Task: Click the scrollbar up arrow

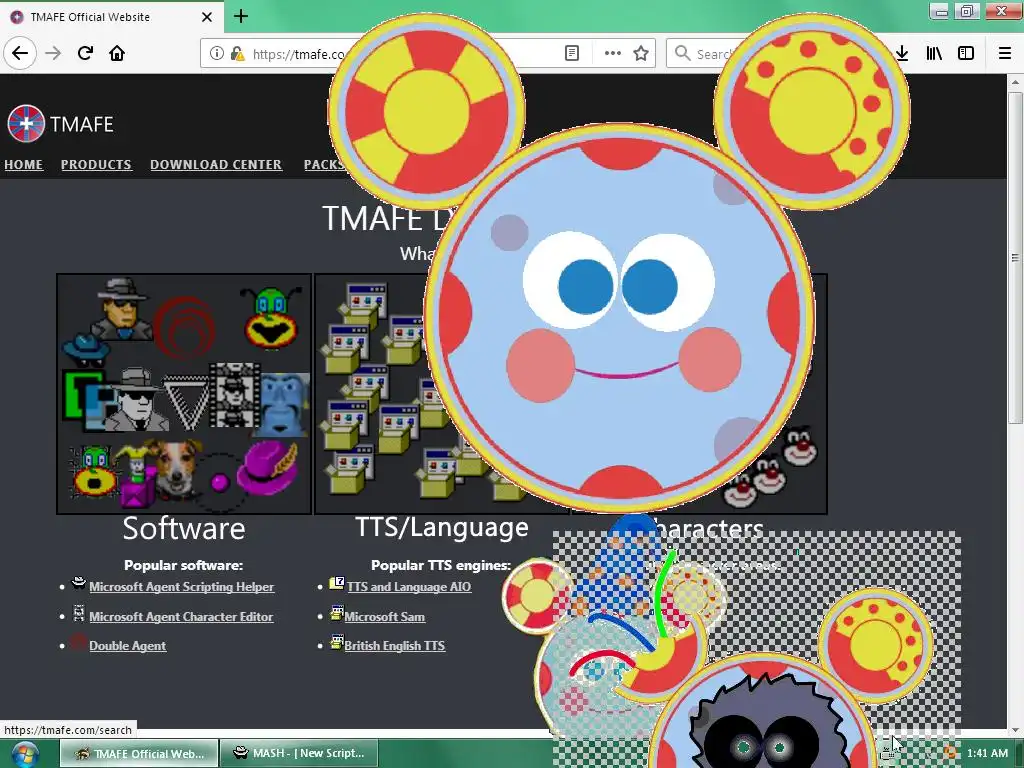Action: pyautogui.click(x=1015, y=82)
